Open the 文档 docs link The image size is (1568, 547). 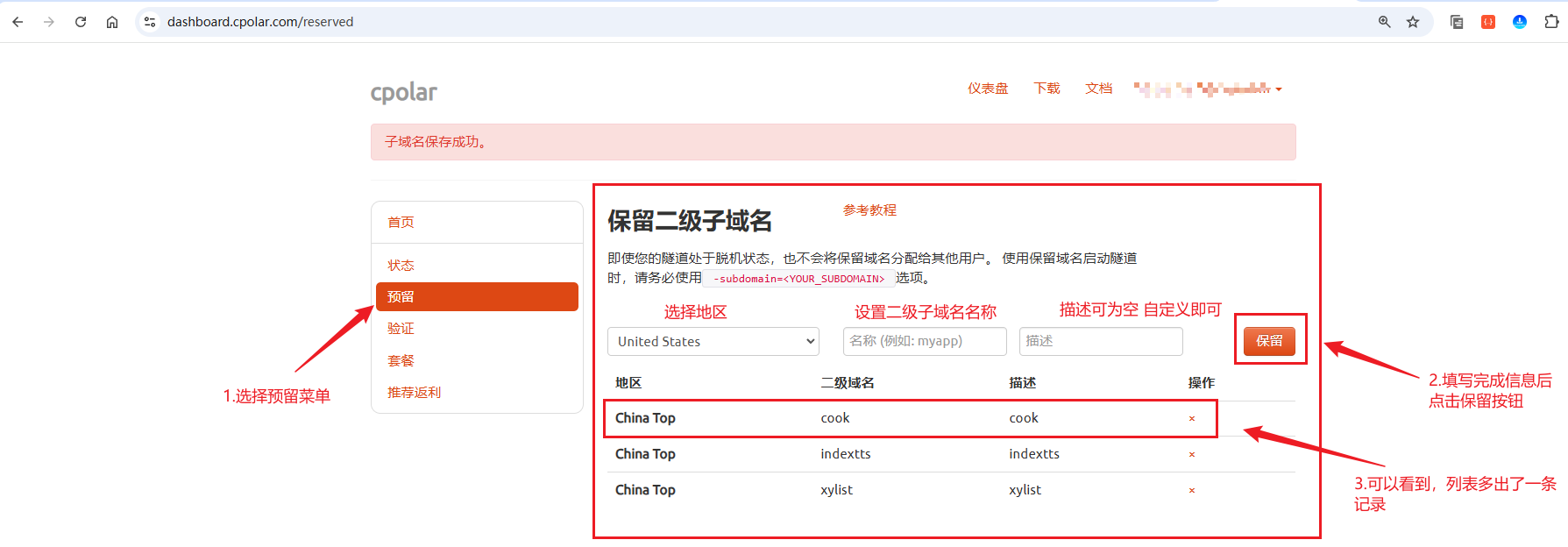[1098, 89]
